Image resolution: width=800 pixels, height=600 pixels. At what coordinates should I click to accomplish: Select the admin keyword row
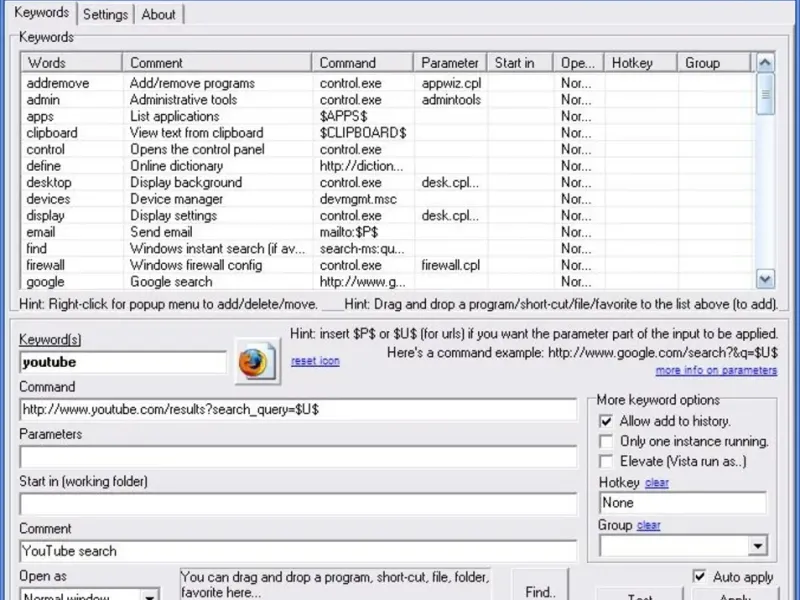(387, 99)
